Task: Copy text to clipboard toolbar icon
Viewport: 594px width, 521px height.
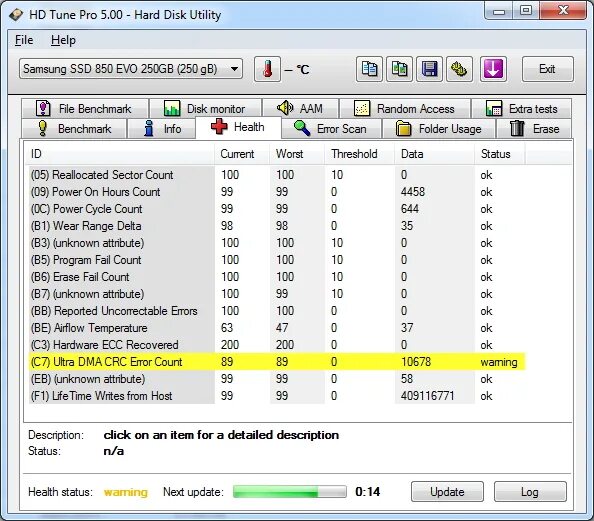Action: coord(369,69)
